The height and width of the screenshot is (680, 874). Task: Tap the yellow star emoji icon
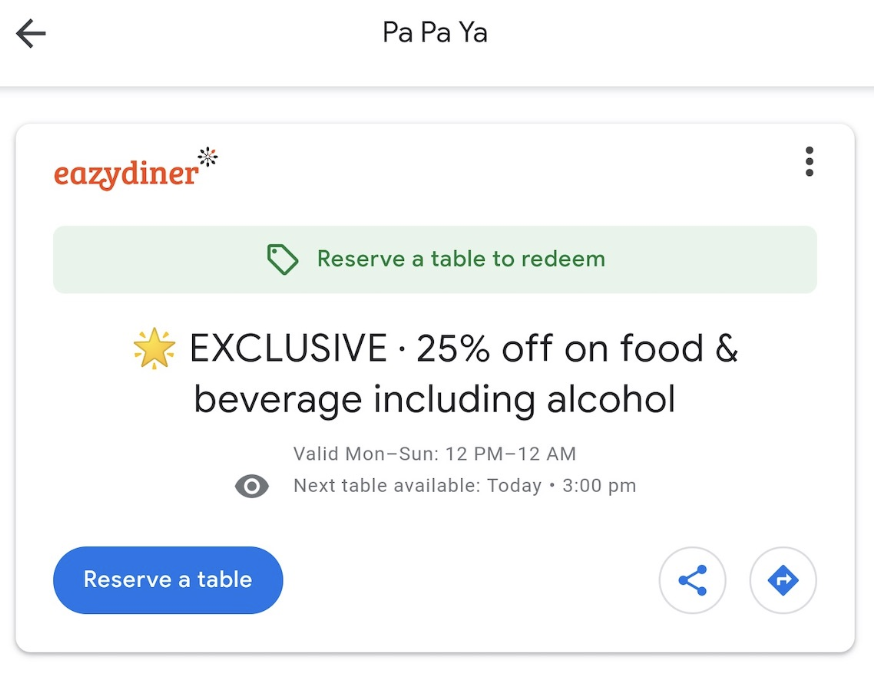coord(155,349)
